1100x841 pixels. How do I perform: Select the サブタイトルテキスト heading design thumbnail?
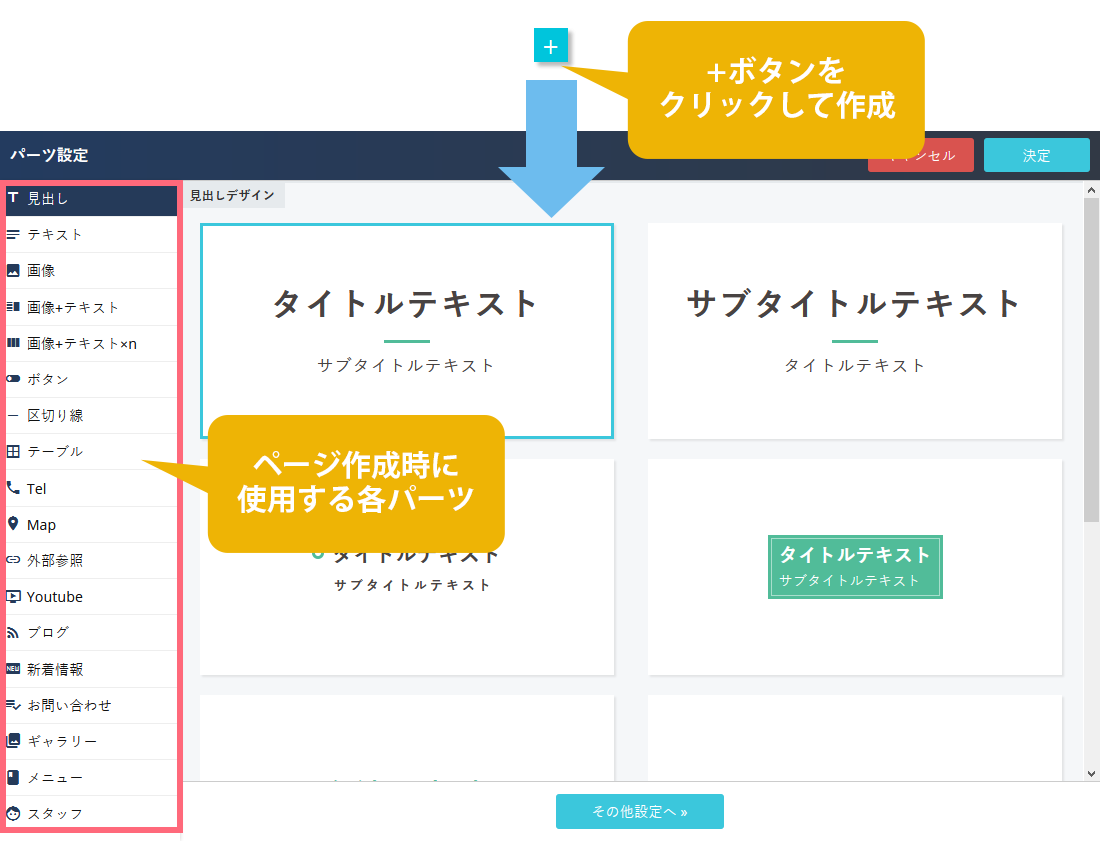point(854,330)
